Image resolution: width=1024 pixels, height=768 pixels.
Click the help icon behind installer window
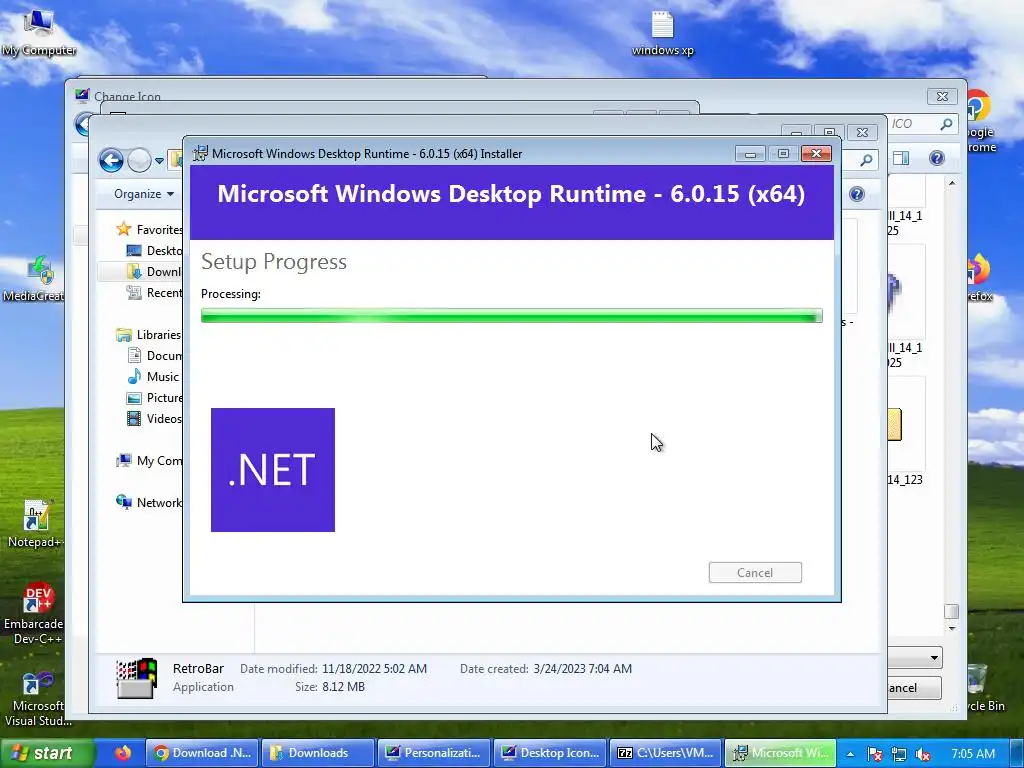[x=857, y=194]
